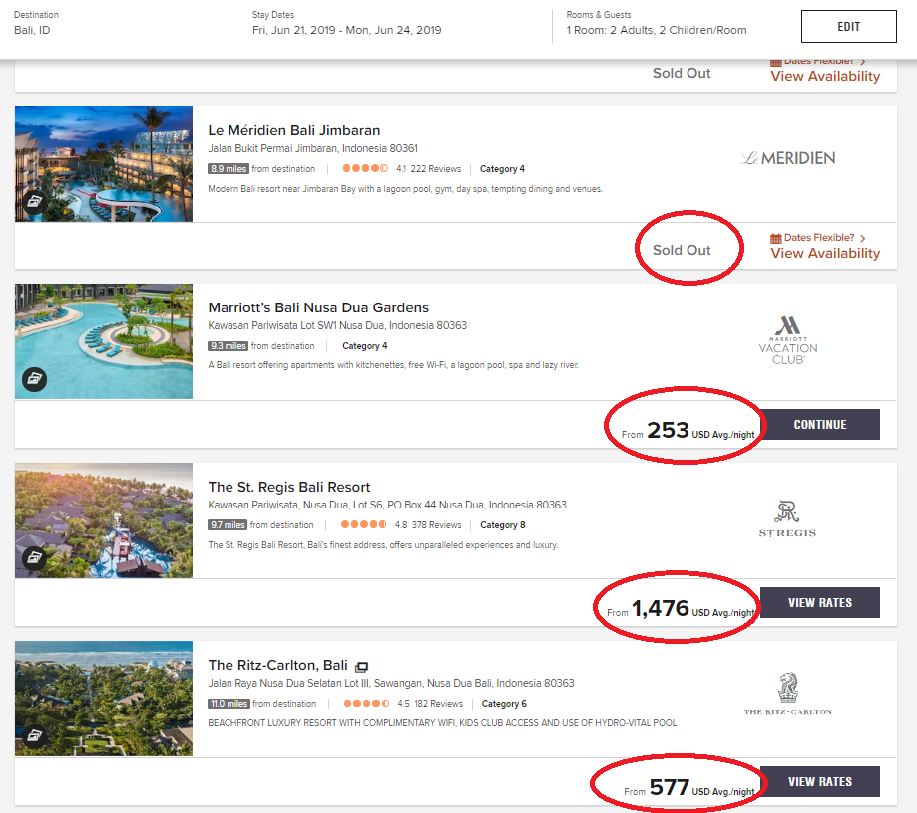Expand Dates Flexible chevron for Le Méridien

point(863,238)
